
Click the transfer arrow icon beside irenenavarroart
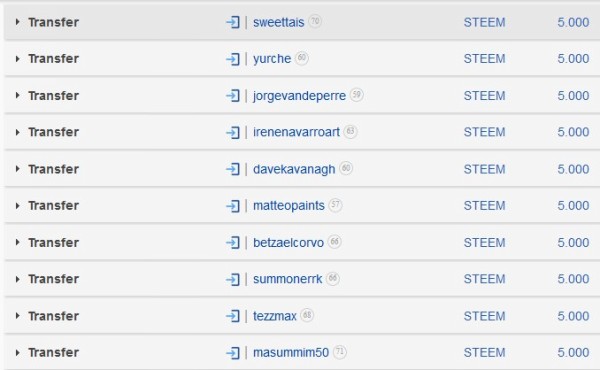(x=233, y=132)
